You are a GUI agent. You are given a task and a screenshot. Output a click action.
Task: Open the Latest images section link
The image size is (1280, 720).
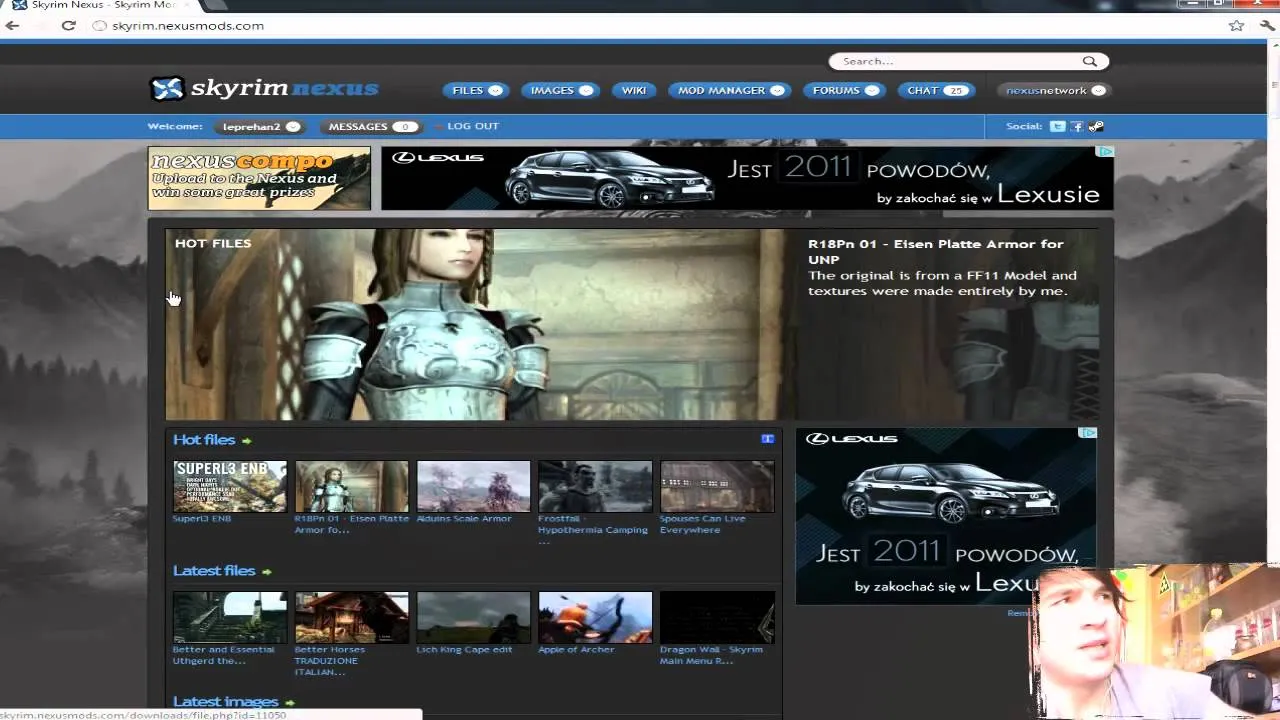point(225,702)
